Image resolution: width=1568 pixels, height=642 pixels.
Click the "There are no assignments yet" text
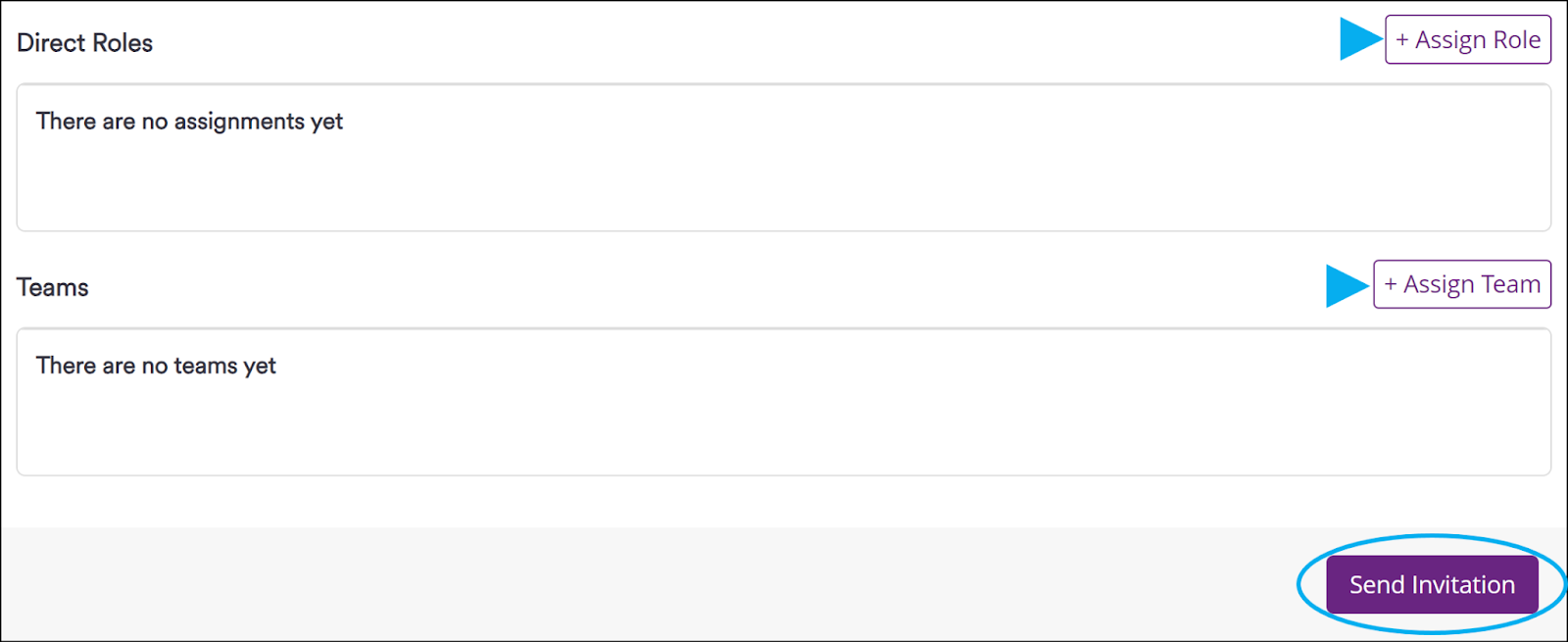click(189, 122)
